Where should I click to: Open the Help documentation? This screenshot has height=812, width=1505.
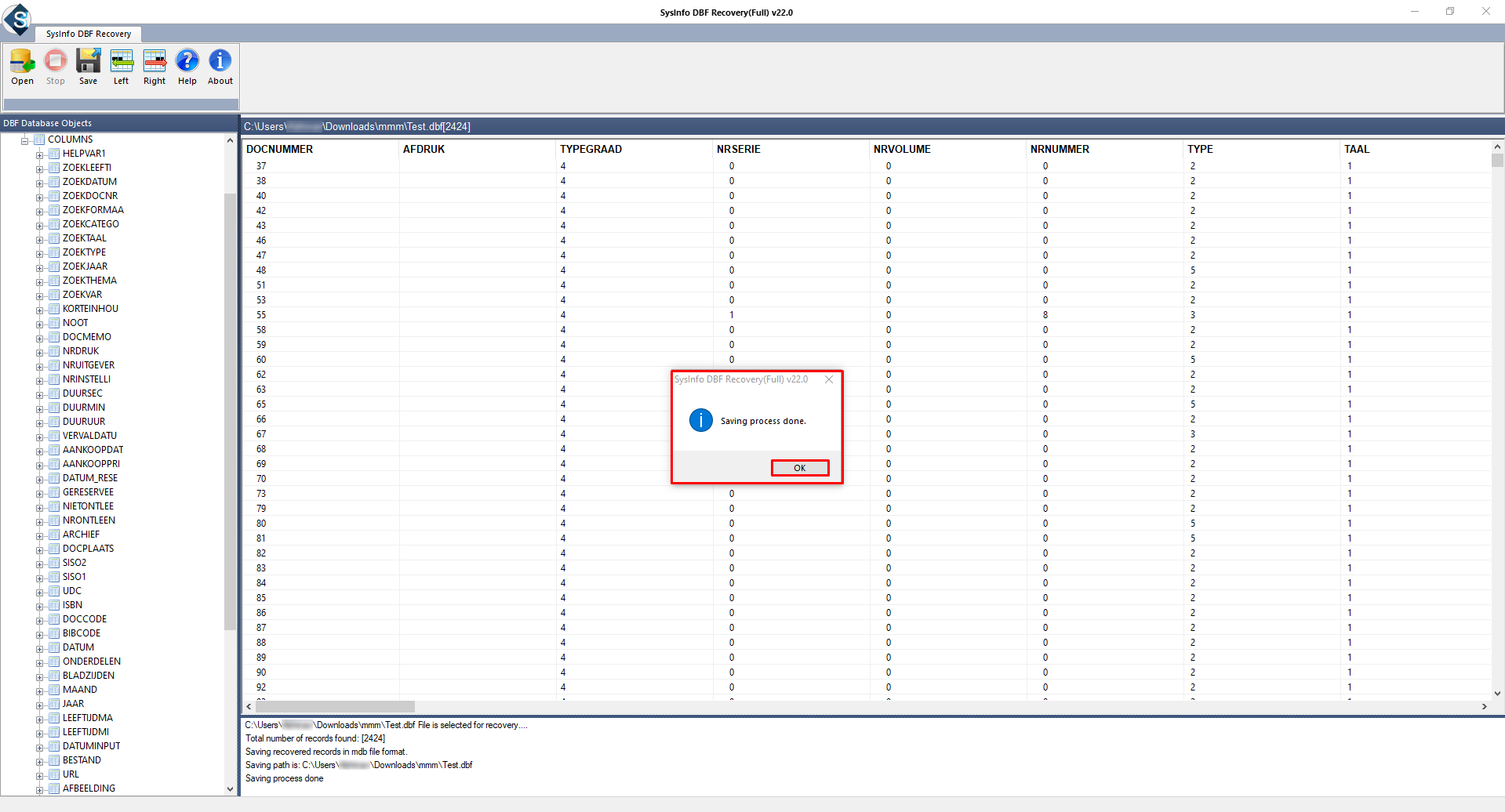click(187, 65)
